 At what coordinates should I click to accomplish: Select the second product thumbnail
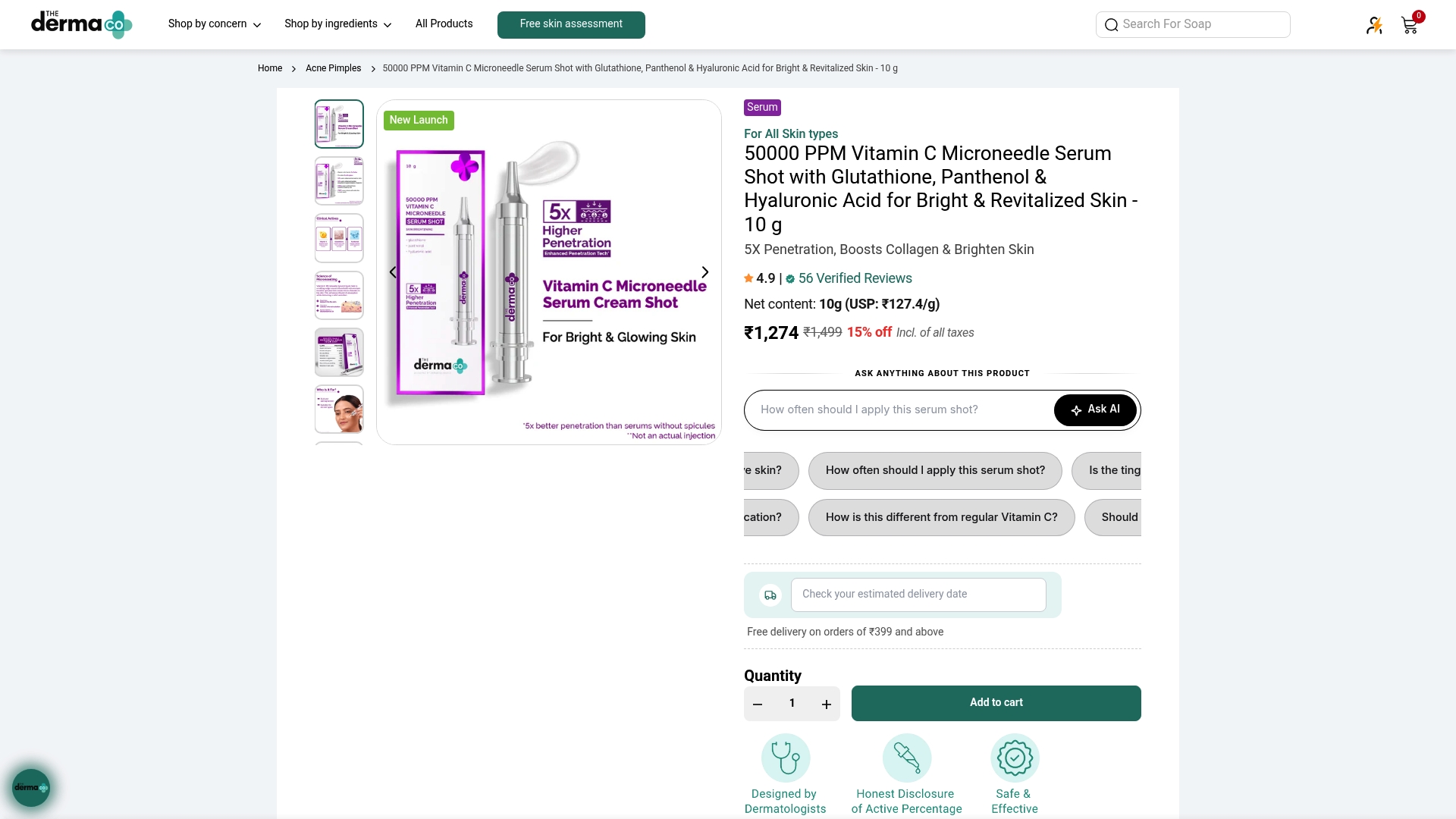(339, 180)
